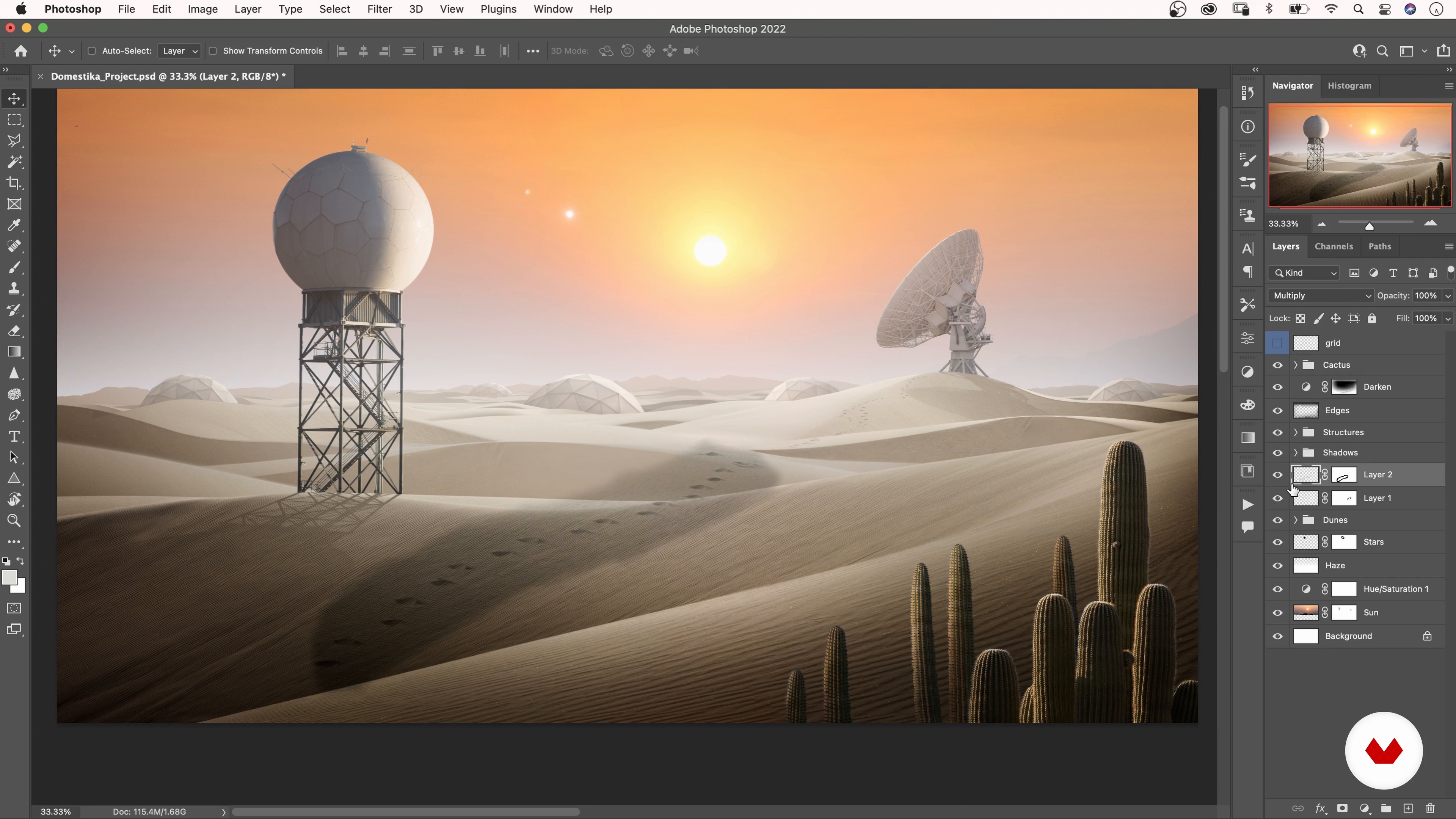Select the Healing Brush tool

tap(14, 246)
